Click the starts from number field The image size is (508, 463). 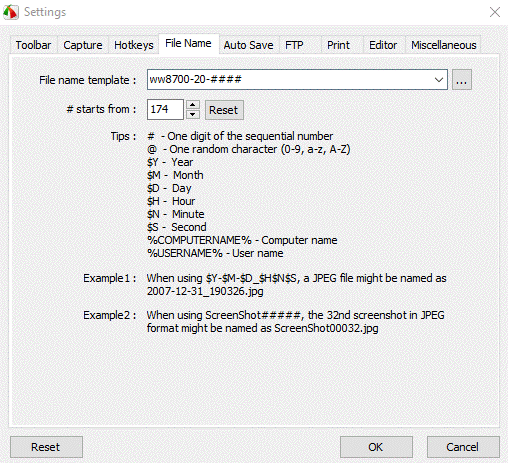tap(165, 109)
